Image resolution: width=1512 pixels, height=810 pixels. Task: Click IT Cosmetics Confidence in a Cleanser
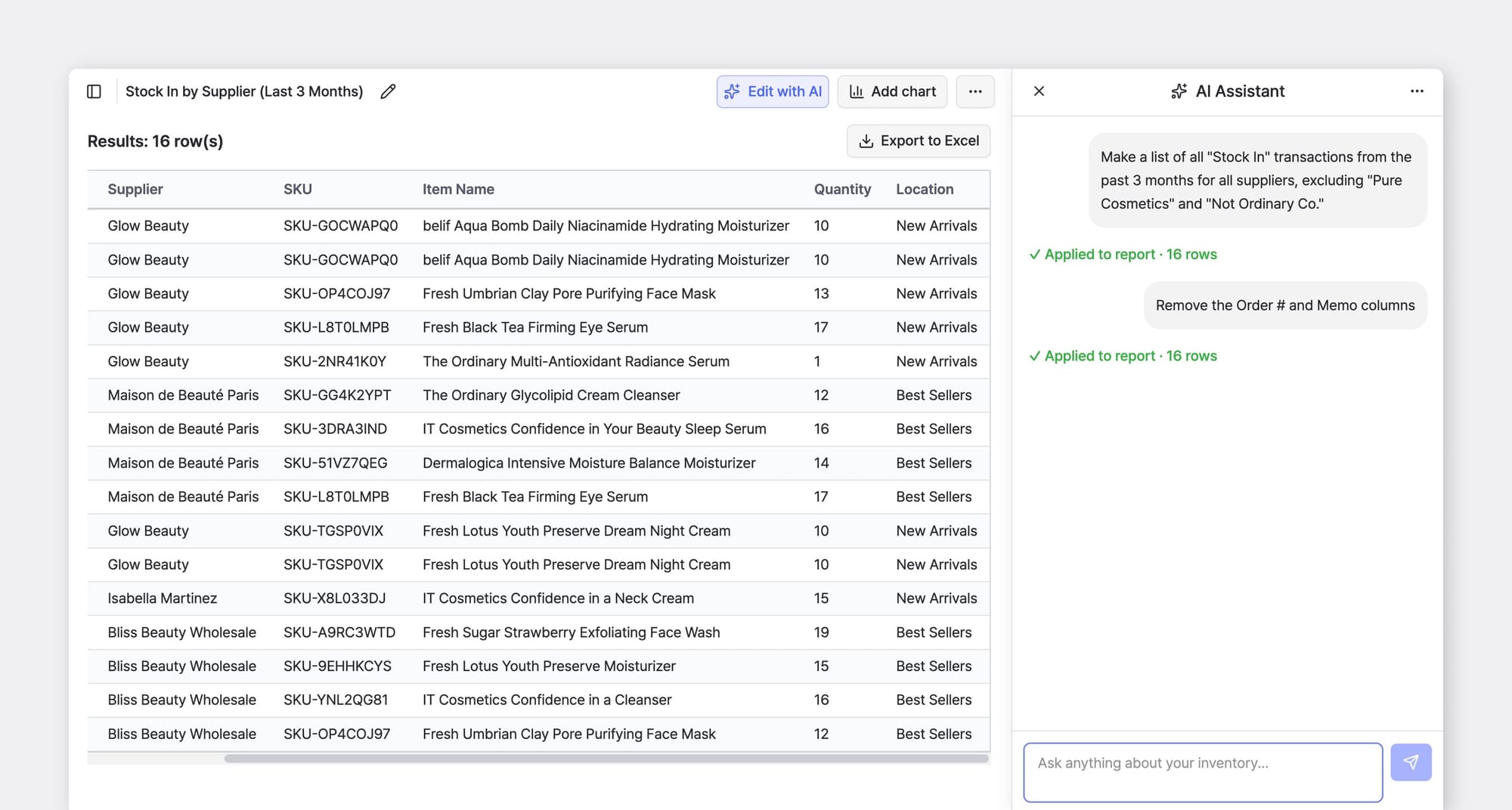coord(547,700)
